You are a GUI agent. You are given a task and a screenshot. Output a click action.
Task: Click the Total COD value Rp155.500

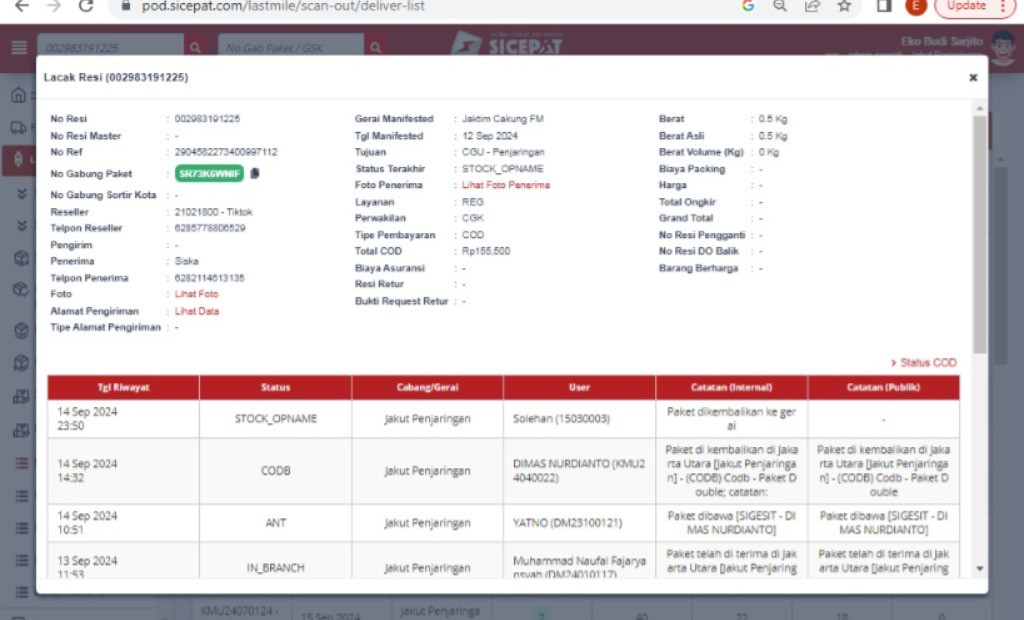[486, 251]
